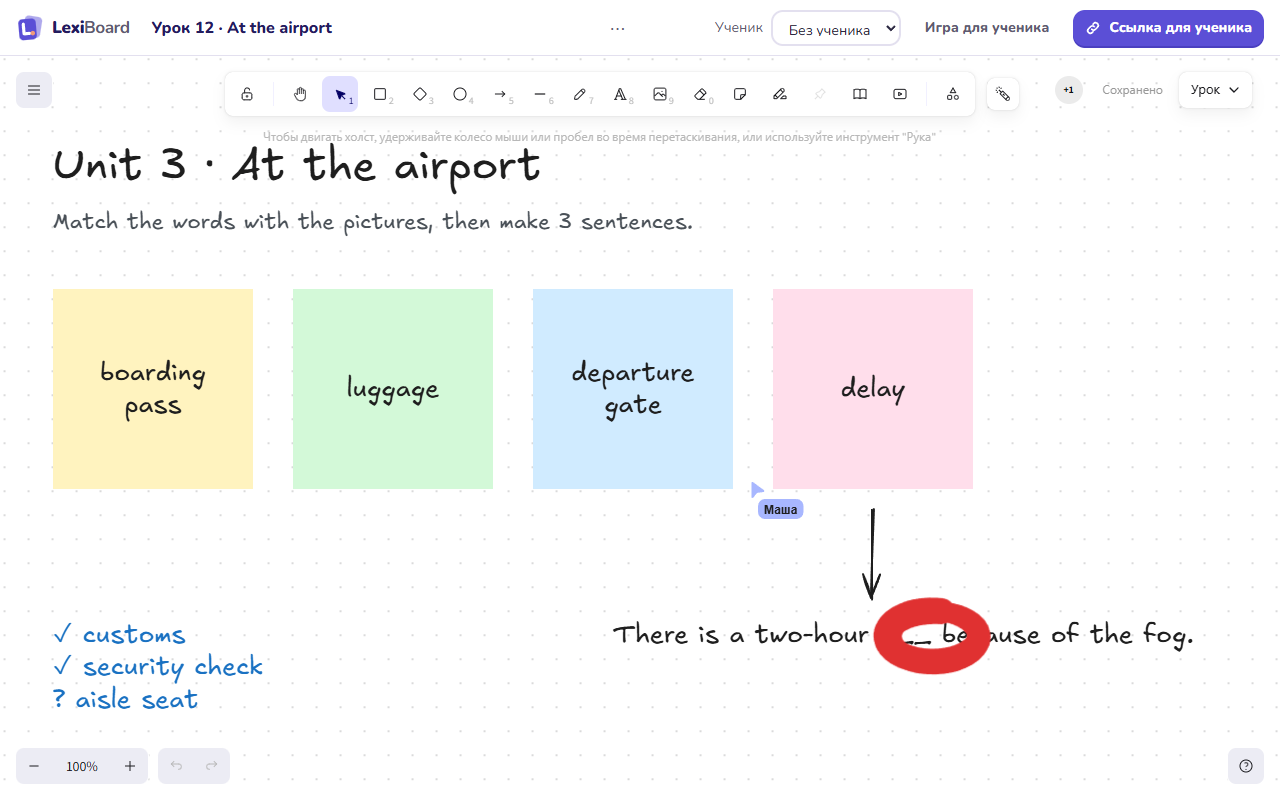Select the Sticky Note tool
The image size is (1280, 800).
pyautogui.click(x=740, y=94)
